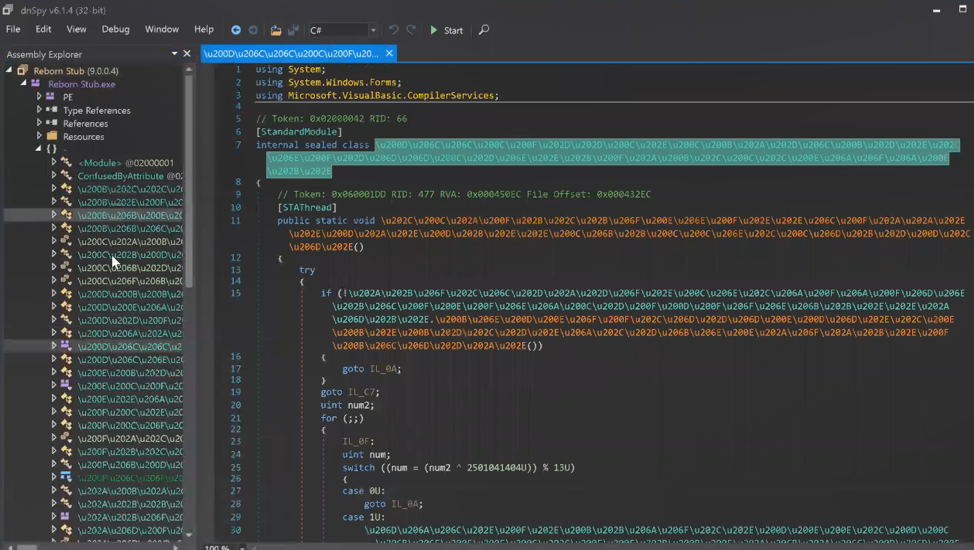Select the Resources folder in tree
The width and height of the screenshot is (974, 550).
click(x=83, y=137)
